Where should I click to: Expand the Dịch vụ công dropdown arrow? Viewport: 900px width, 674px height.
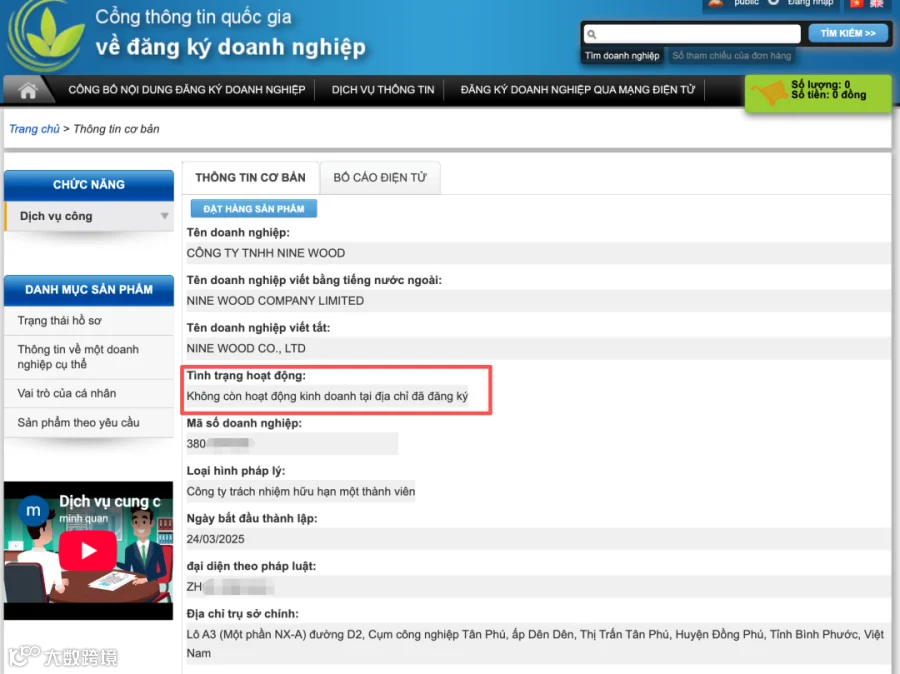click(164, 216)
